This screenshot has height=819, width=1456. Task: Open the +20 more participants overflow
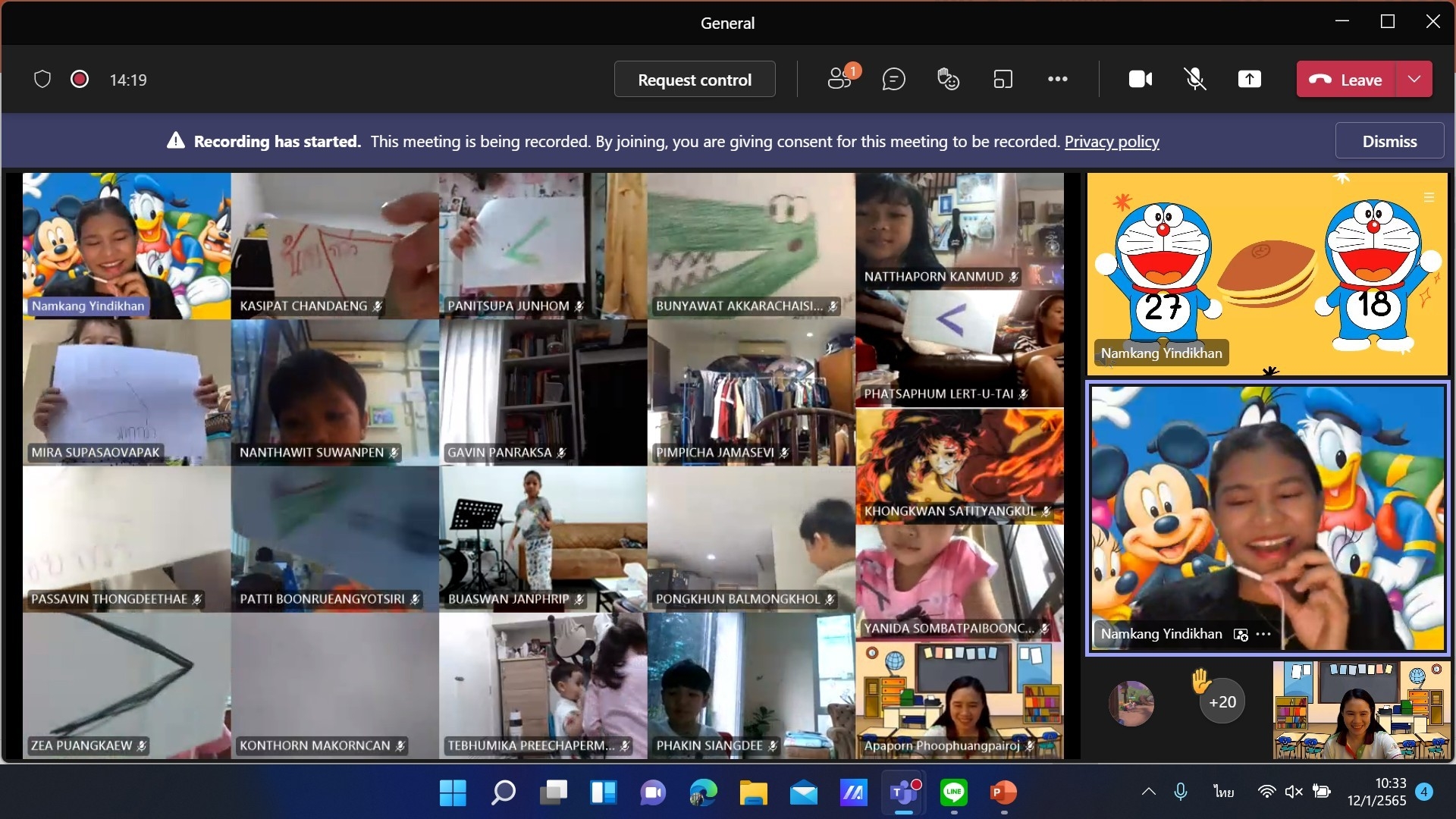point(1222,702)
